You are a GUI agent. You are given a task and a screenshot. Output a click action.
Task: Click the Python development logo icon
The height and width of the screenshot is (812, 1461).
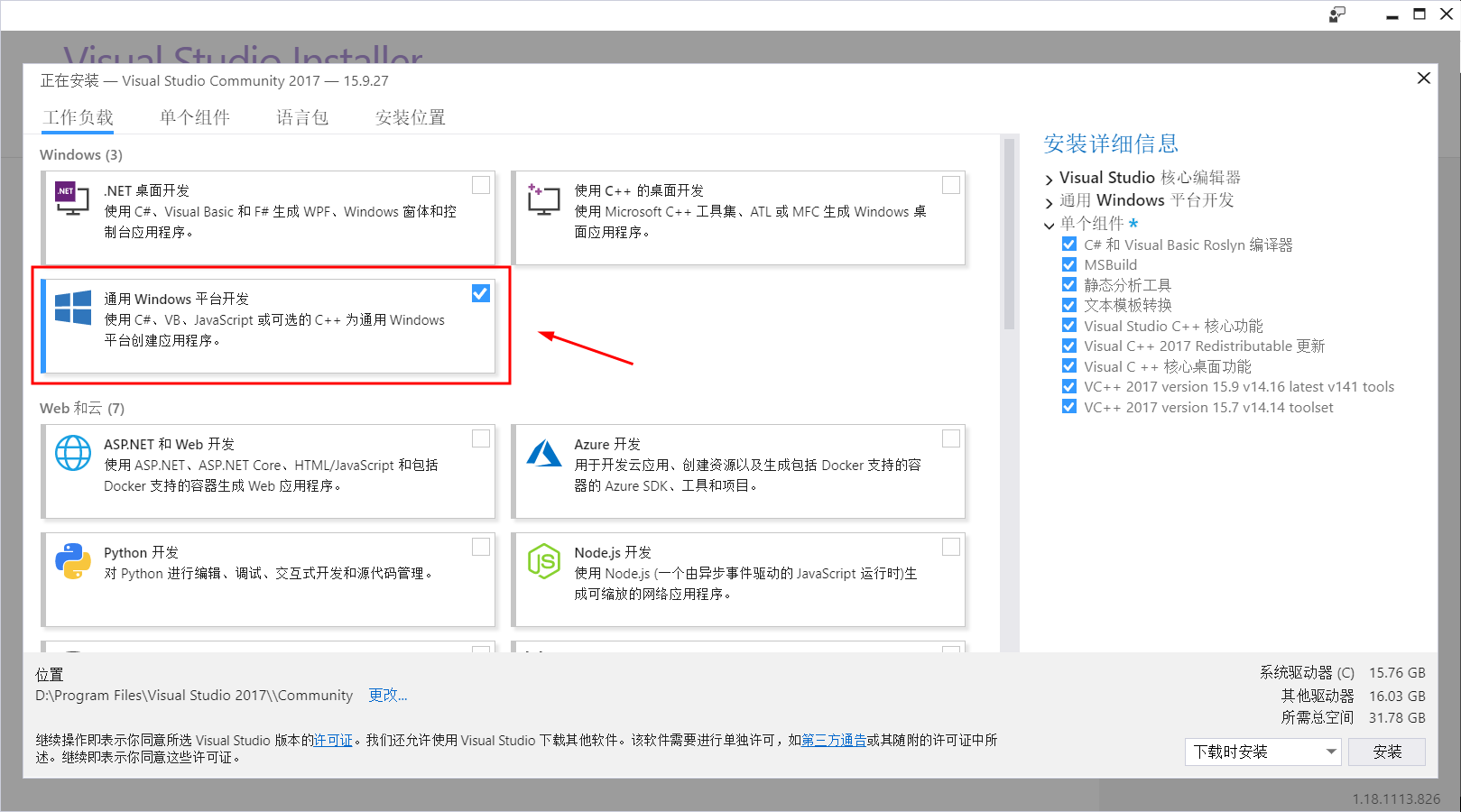point(73,561)
